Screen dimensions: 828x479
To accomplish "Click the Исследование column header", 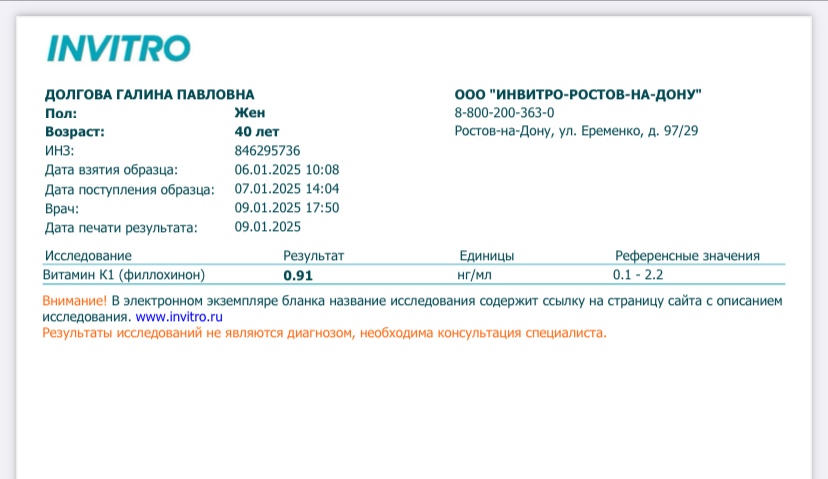I will click(88, 256).
